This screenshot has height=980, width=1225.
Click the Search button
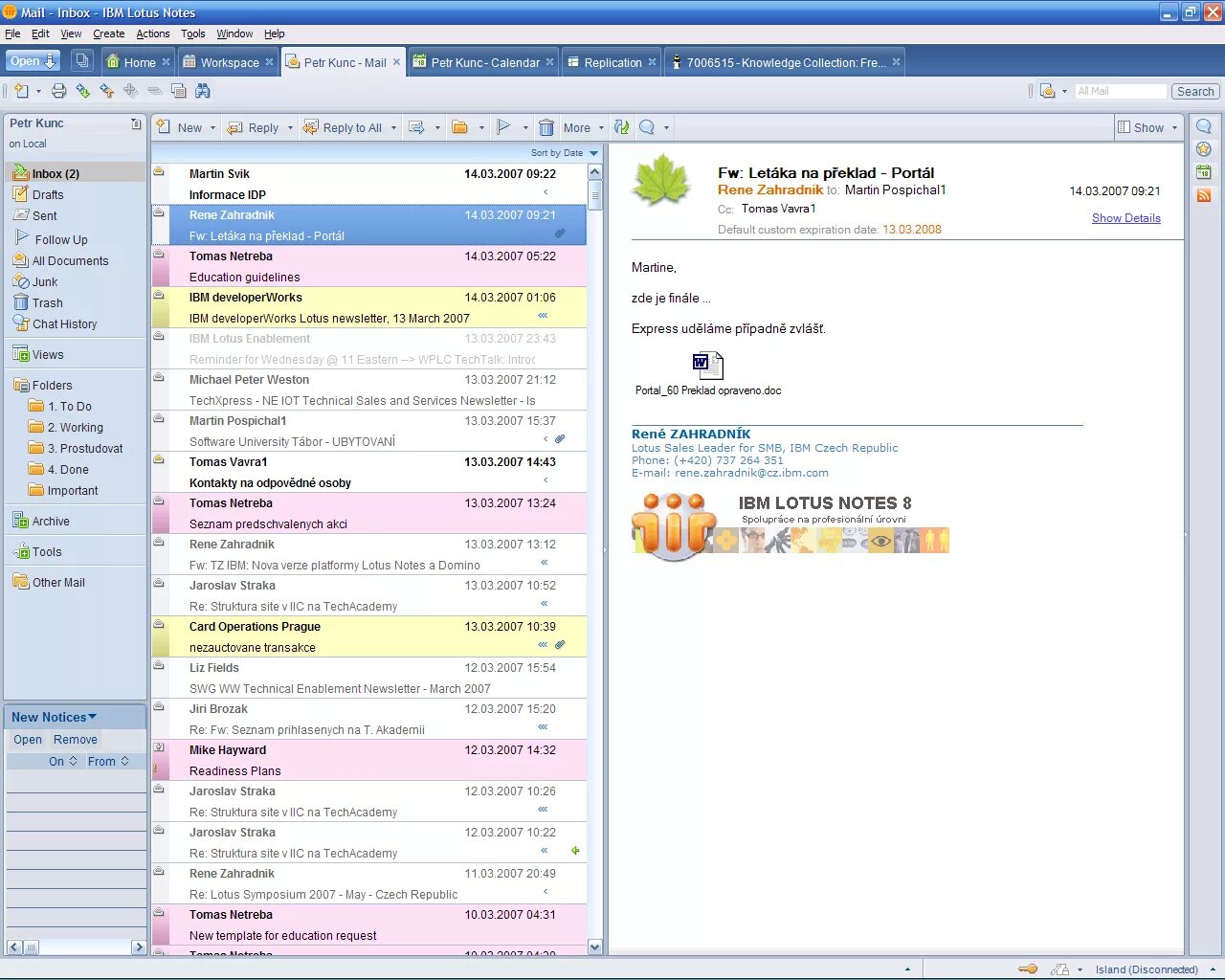pyautogui.click(x=1195, y=91)
